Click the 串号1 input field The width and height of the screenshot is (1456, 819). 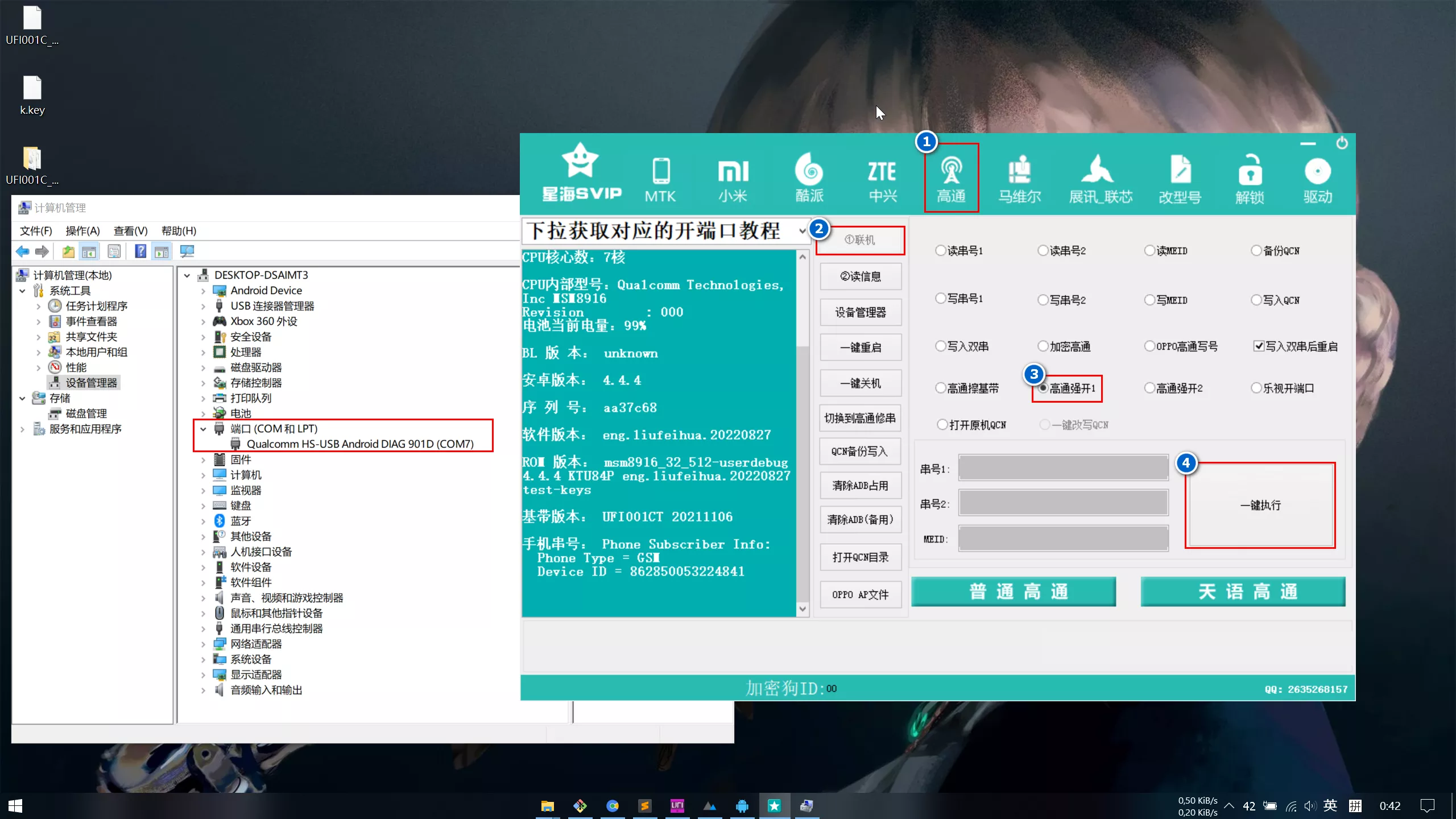pos(1064,468)
